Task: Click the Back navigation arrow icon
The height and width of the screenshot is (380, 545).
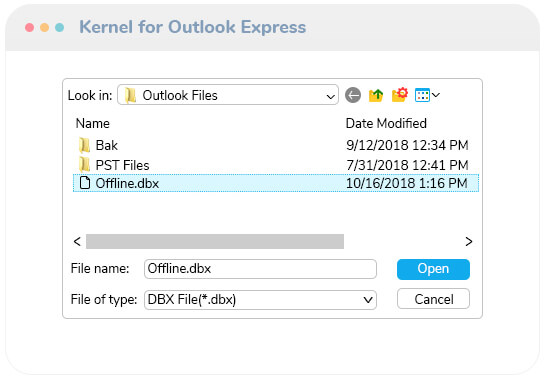Action: (353, 95)
